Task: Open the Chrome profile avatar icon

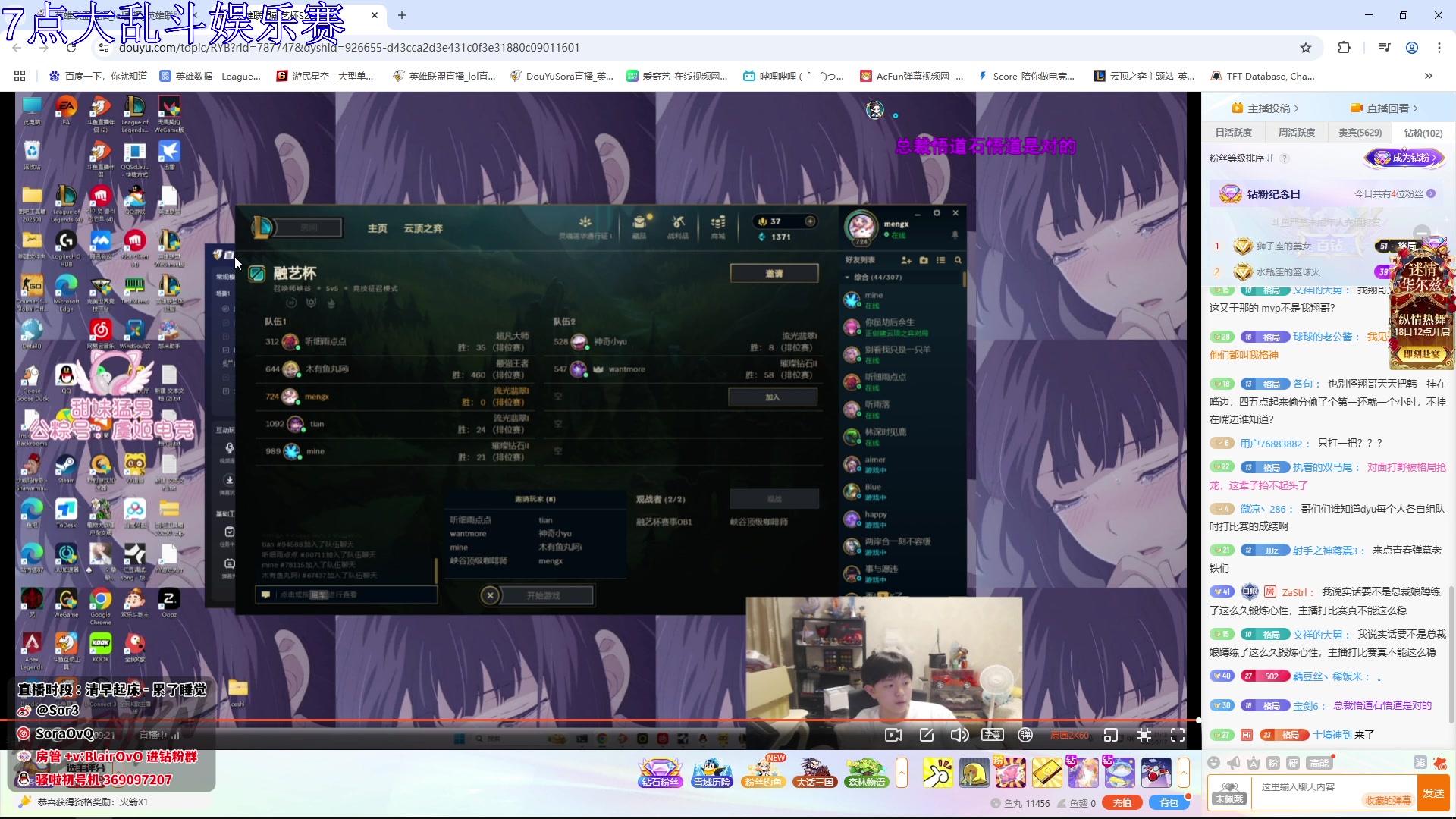Action: [x=1412, y=48]
